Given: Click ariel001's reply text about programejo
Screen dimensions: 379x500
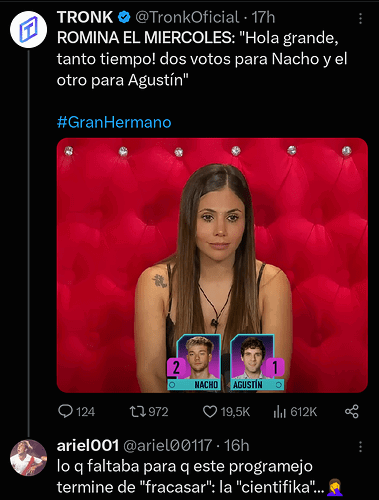Looking at the screenshot, I should 200,477.
